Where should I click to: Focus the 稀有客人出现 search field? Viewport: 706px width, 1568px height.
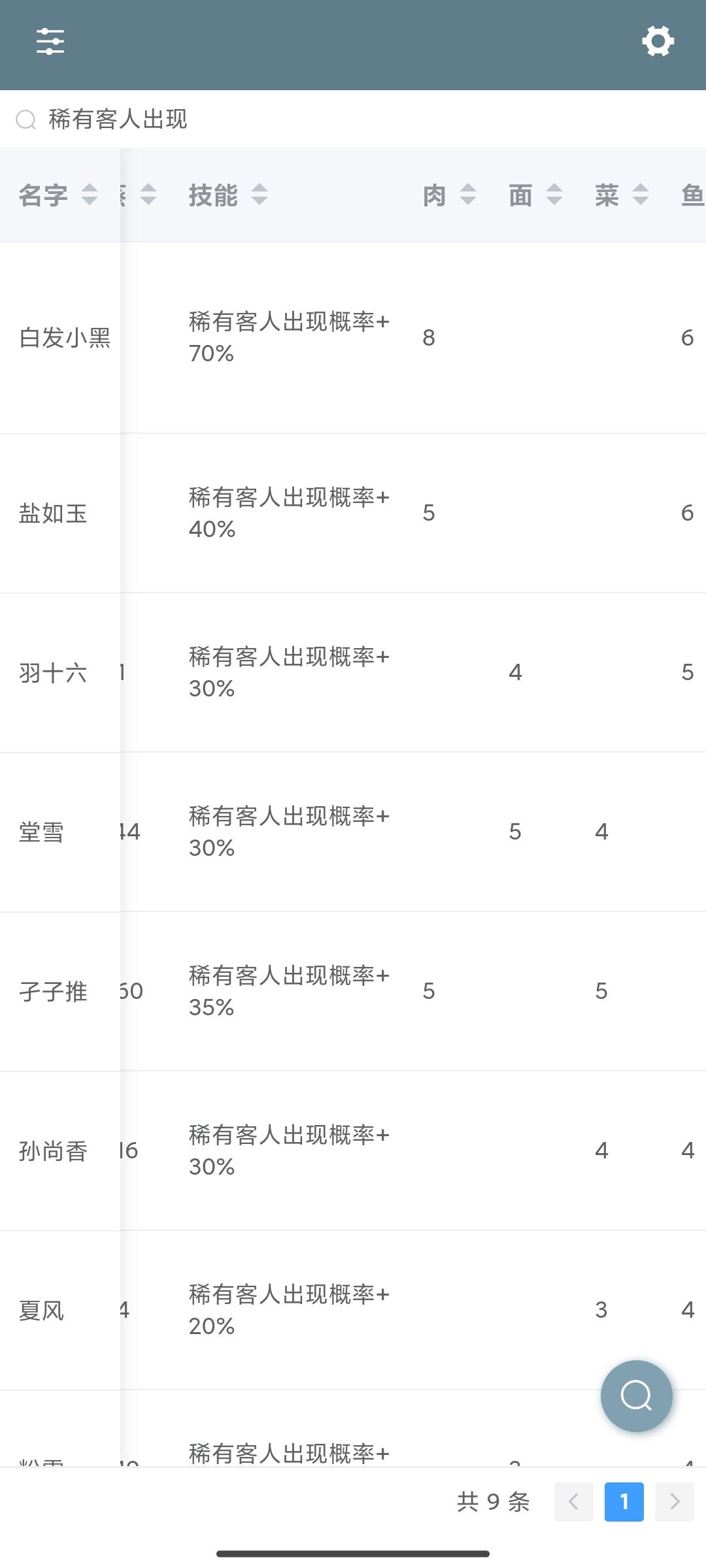click(353, 119)
